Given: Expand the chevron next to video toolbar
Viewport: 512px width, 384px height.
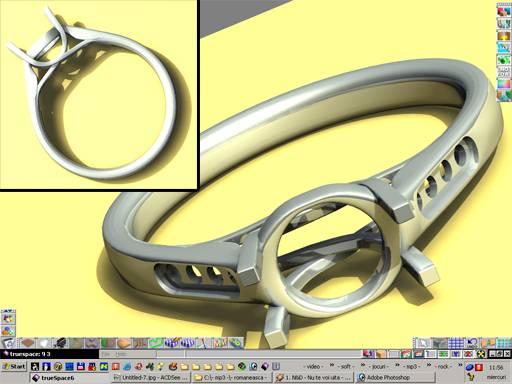Looking at the screenshot, I should [x=332, y=365].
